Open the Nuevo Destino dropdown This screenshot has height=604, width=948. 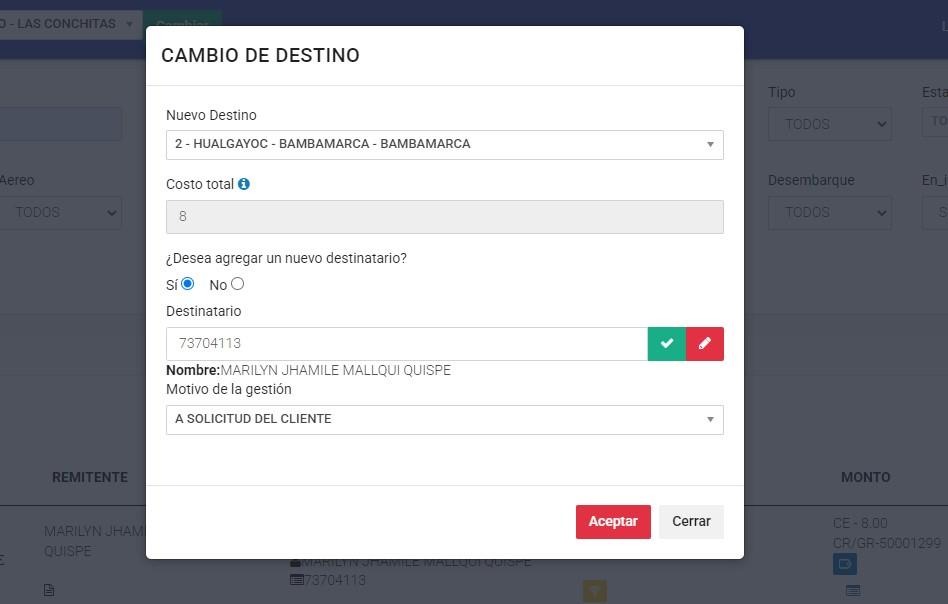coord(444,144)
